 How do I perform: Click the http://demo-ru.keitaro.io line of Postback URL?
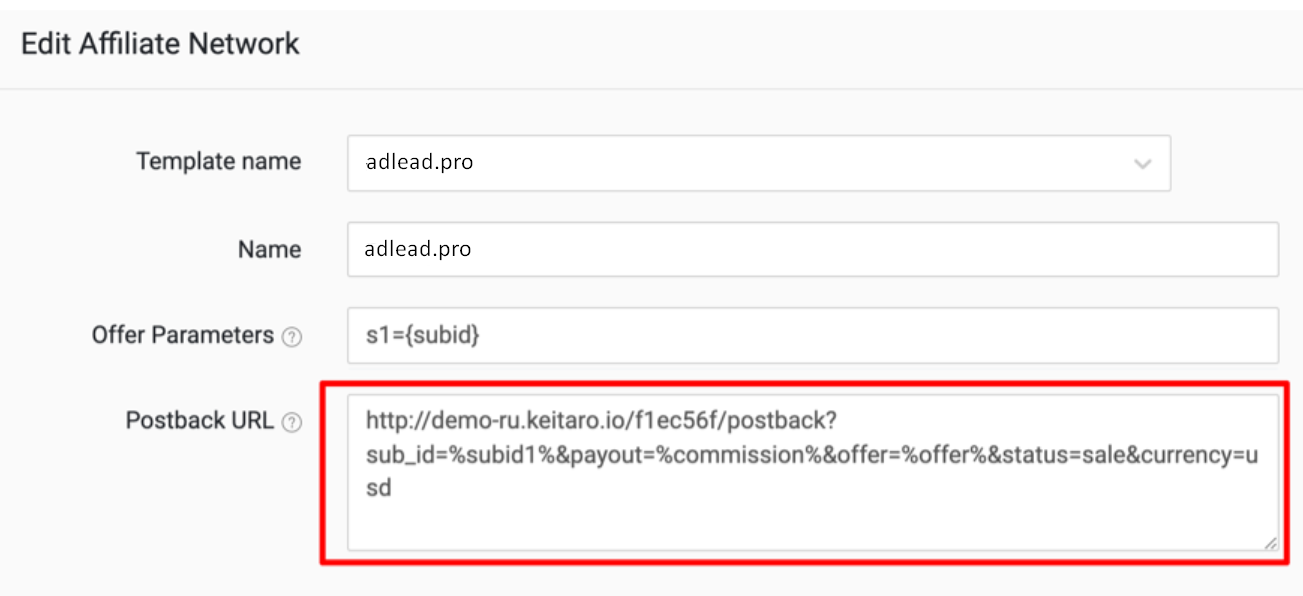pos(596,420)
